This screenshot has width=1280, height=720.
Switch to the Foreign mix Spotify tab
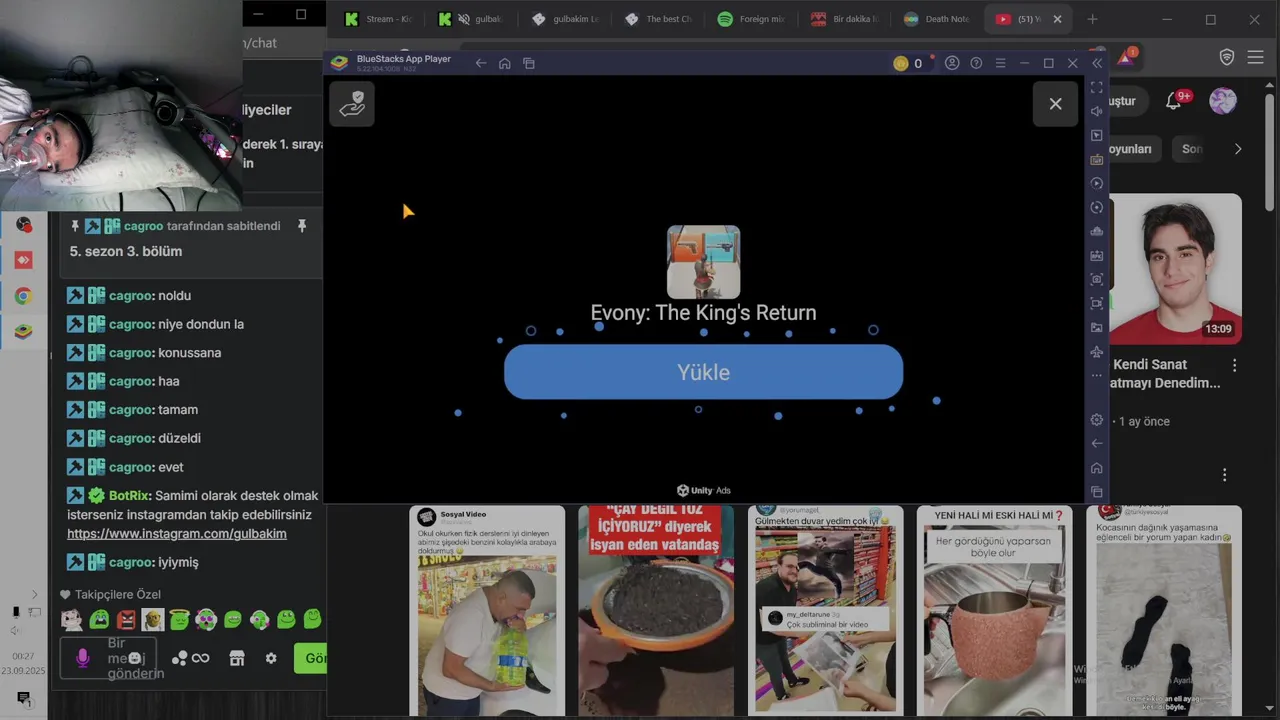751,19
